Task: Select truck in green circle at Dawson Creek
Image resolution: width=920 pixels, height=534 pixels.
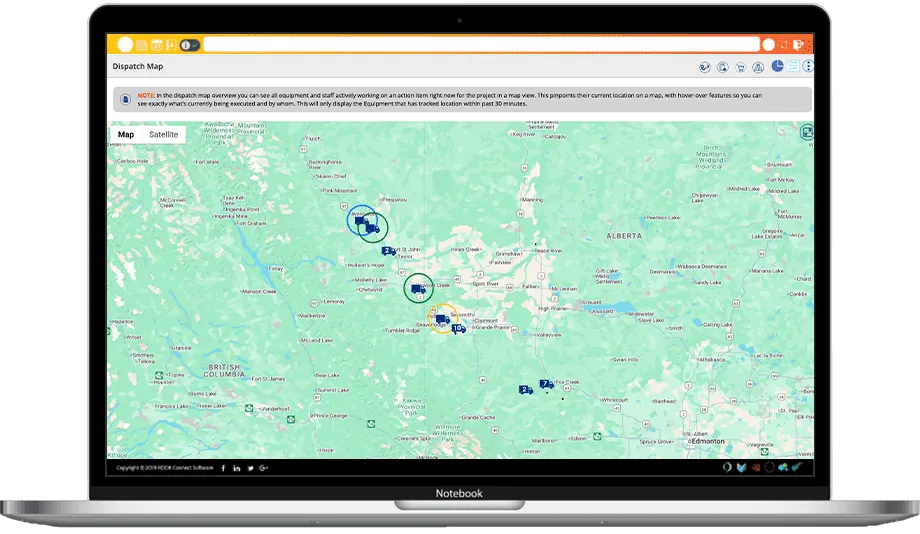Action: click(x=417, y=289)
